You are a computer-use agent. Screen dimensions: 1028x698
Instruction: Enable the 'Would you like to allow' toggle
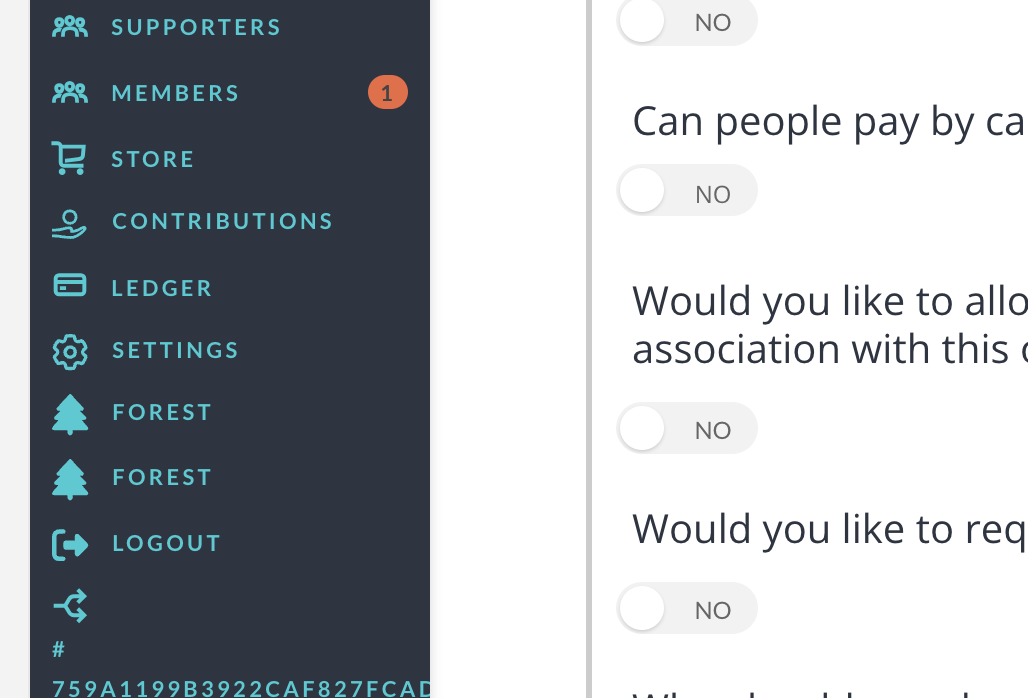[x=687, y=429]
